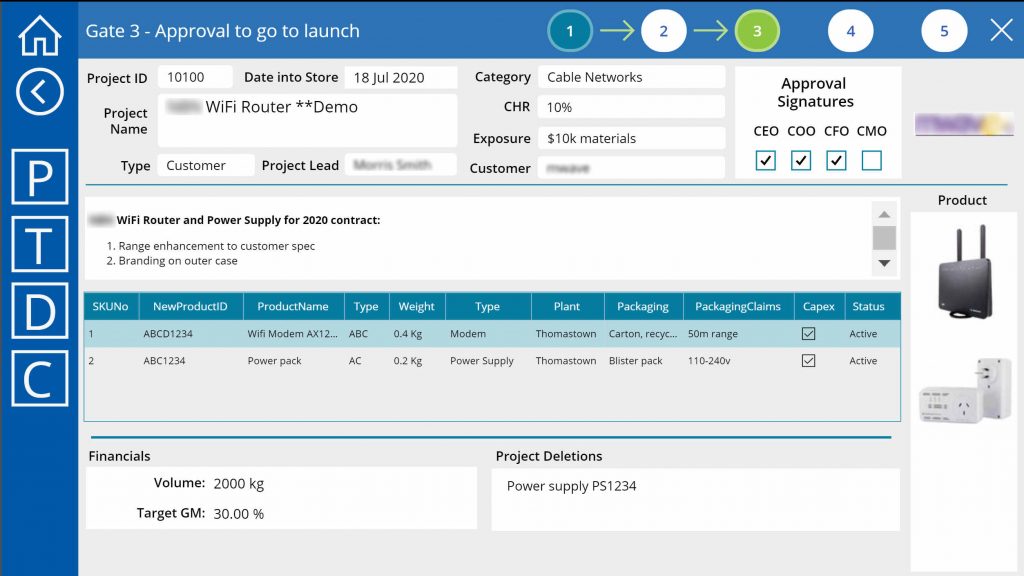The width and height of the screenshot is (1024, 576).
Task: Toggle the CFO approval checkbox
Action: (x=836, y=160)
